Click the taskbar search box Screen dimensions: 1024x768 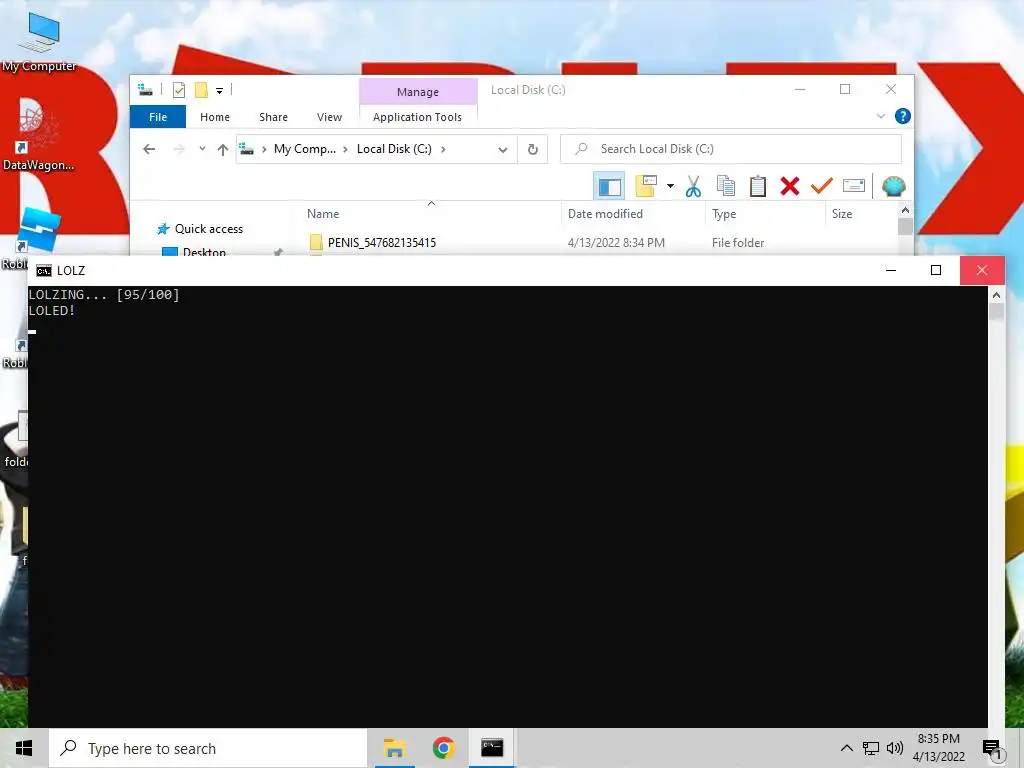pyautogui.click(x=208, y=748)
